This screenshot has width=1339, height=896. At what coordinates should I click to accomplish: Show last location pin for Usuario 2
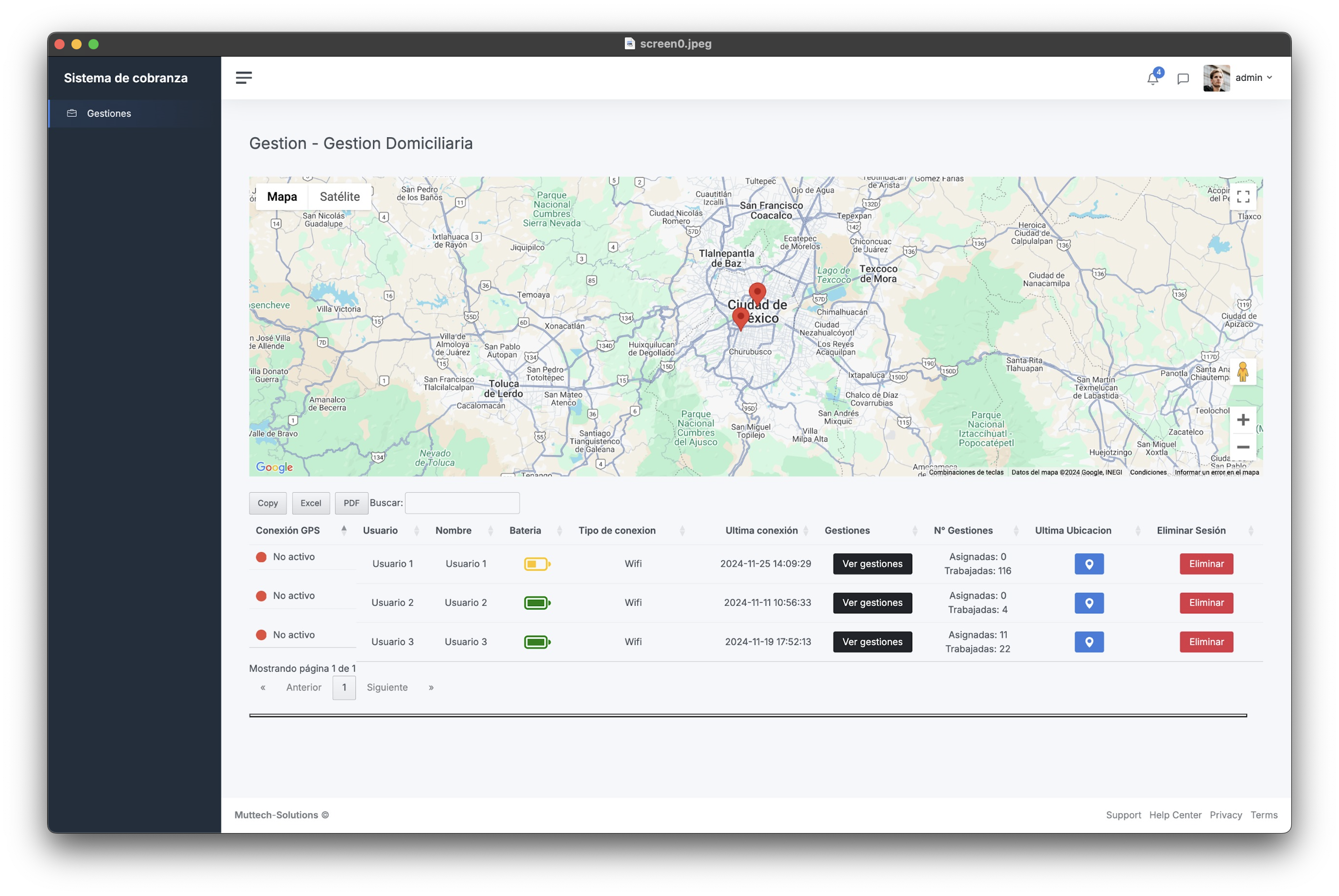pyautogui.click(x=1089, y=602)
